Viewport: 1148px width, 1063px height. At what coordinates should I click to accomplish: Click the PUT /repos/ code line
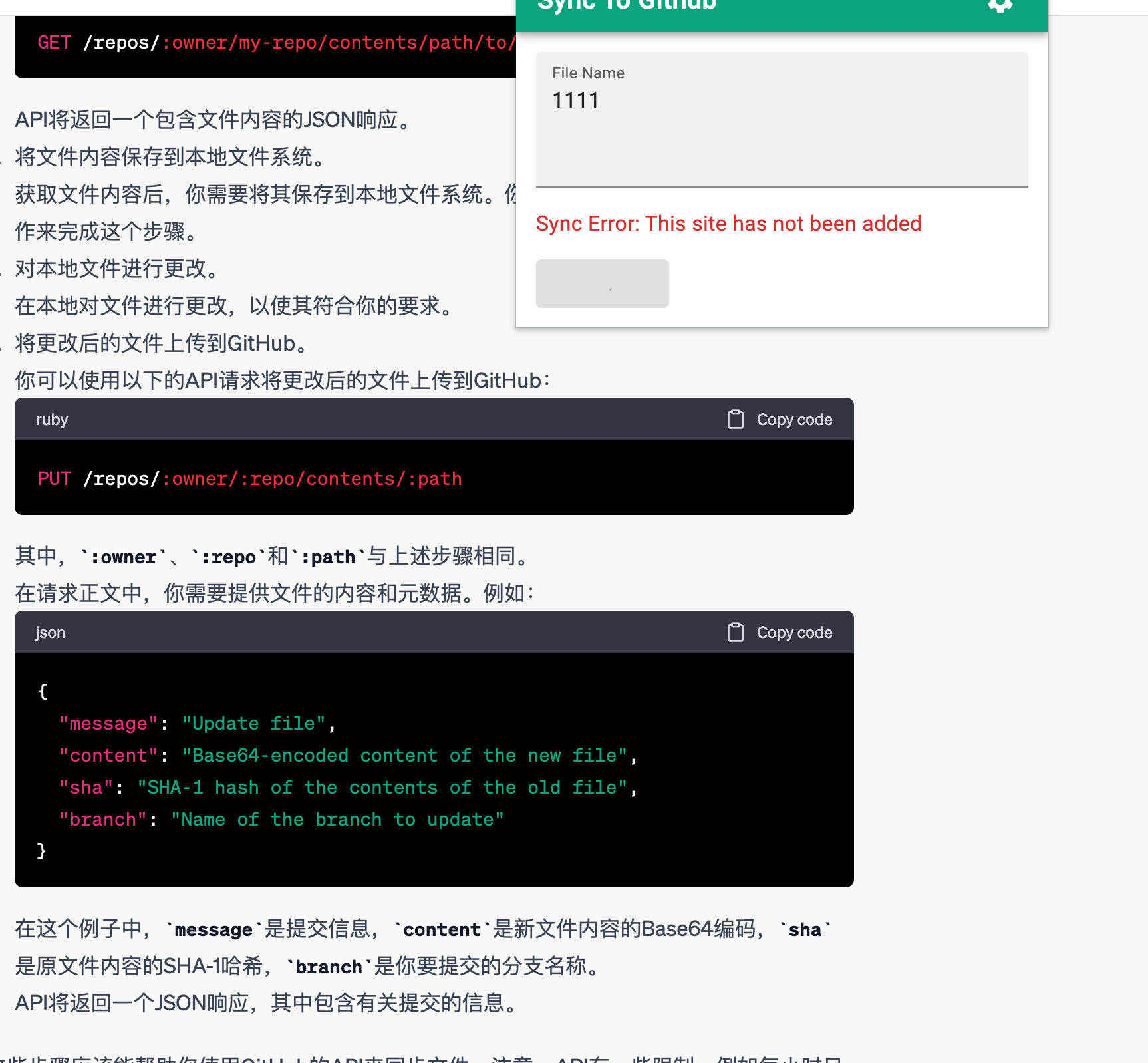[250, 479]
